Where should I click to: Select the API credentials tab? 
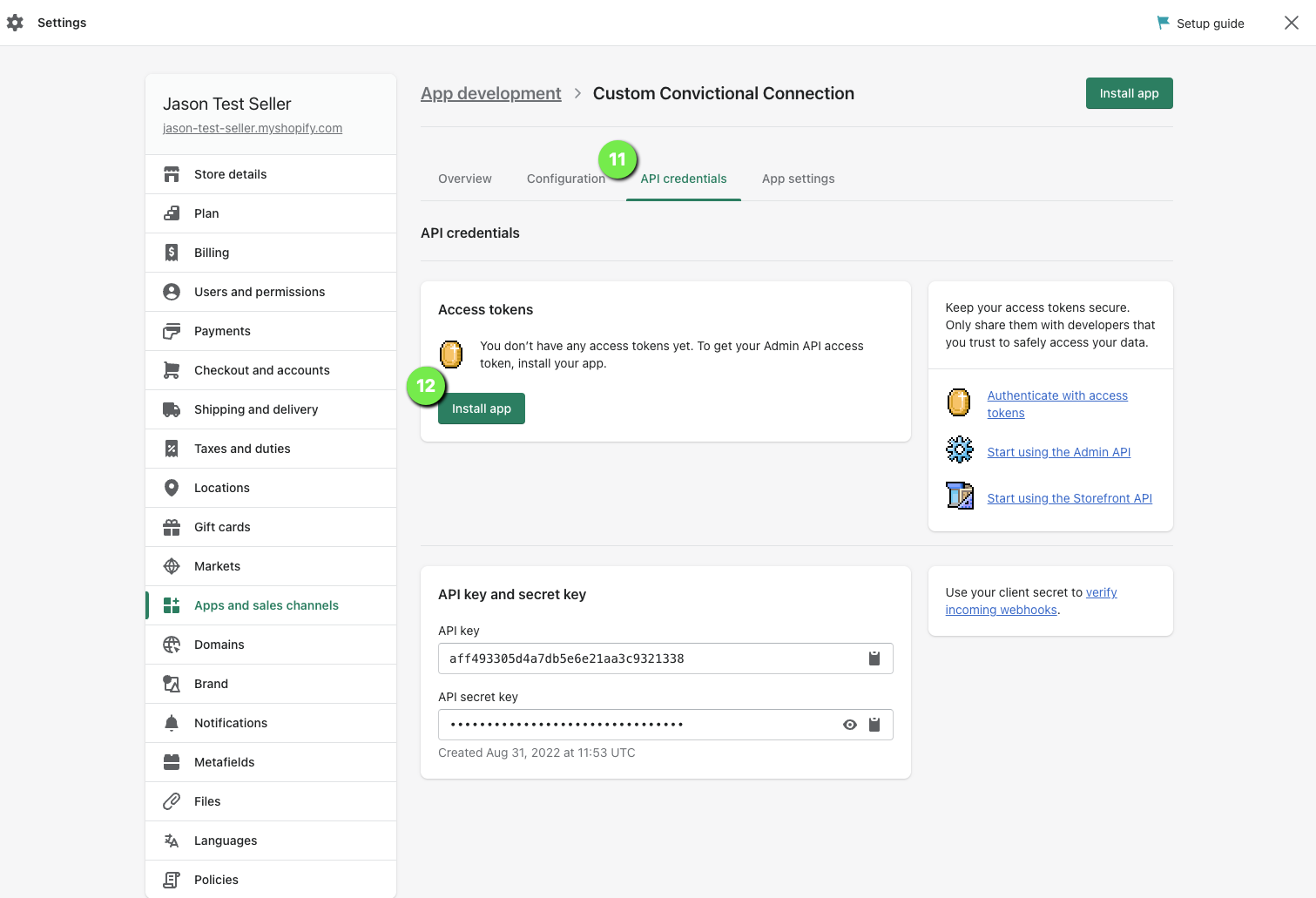pos(684,179)
